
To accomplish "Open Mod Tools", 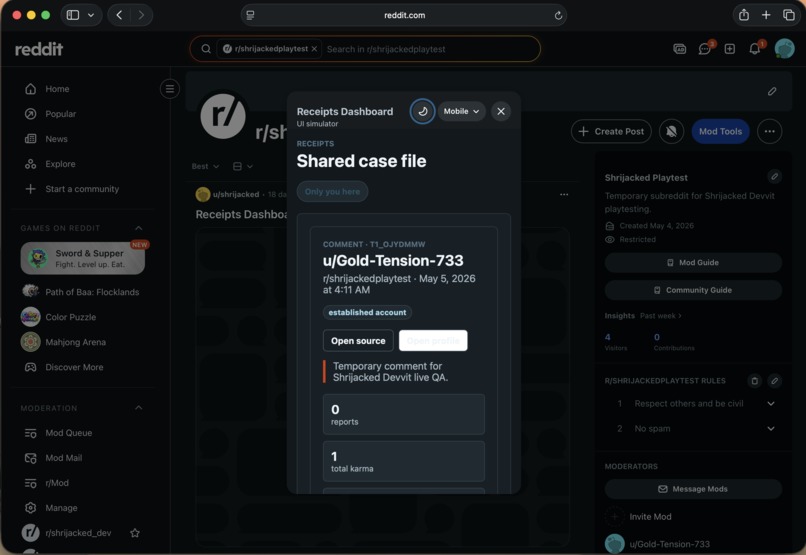I will 720,132.
